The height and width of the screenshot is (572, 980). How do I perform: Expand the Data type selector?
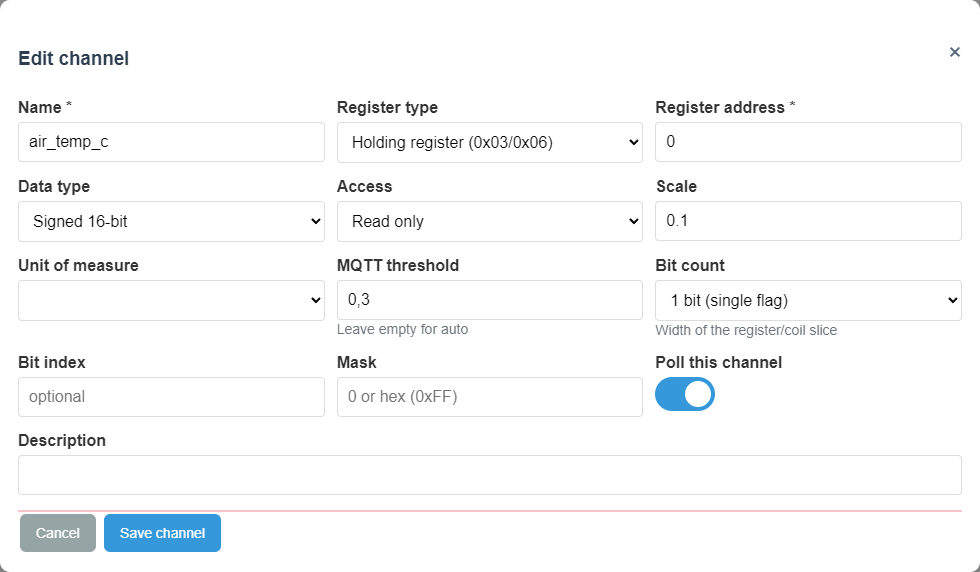171,221
